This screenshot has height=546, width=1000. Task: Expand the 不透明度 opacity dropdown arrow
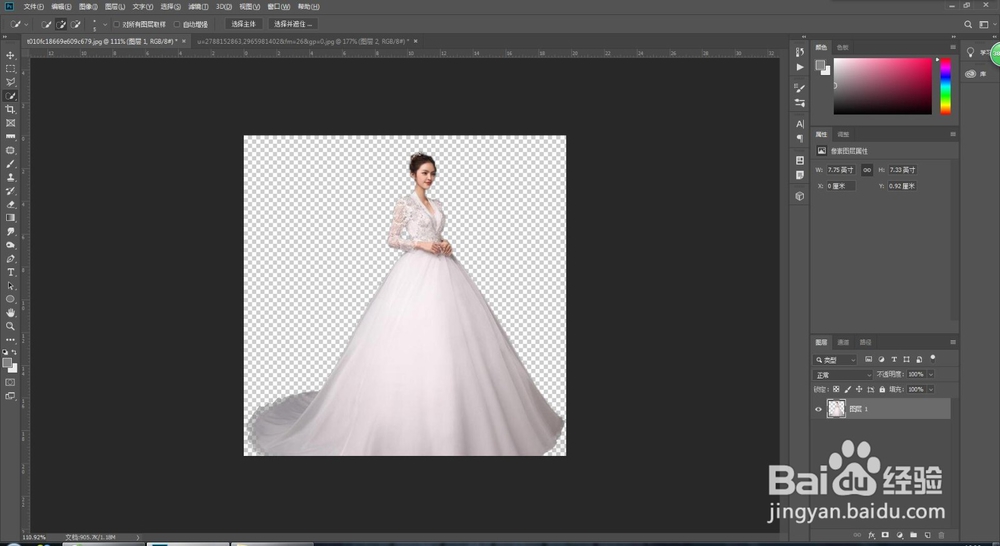tap(930, 375)
